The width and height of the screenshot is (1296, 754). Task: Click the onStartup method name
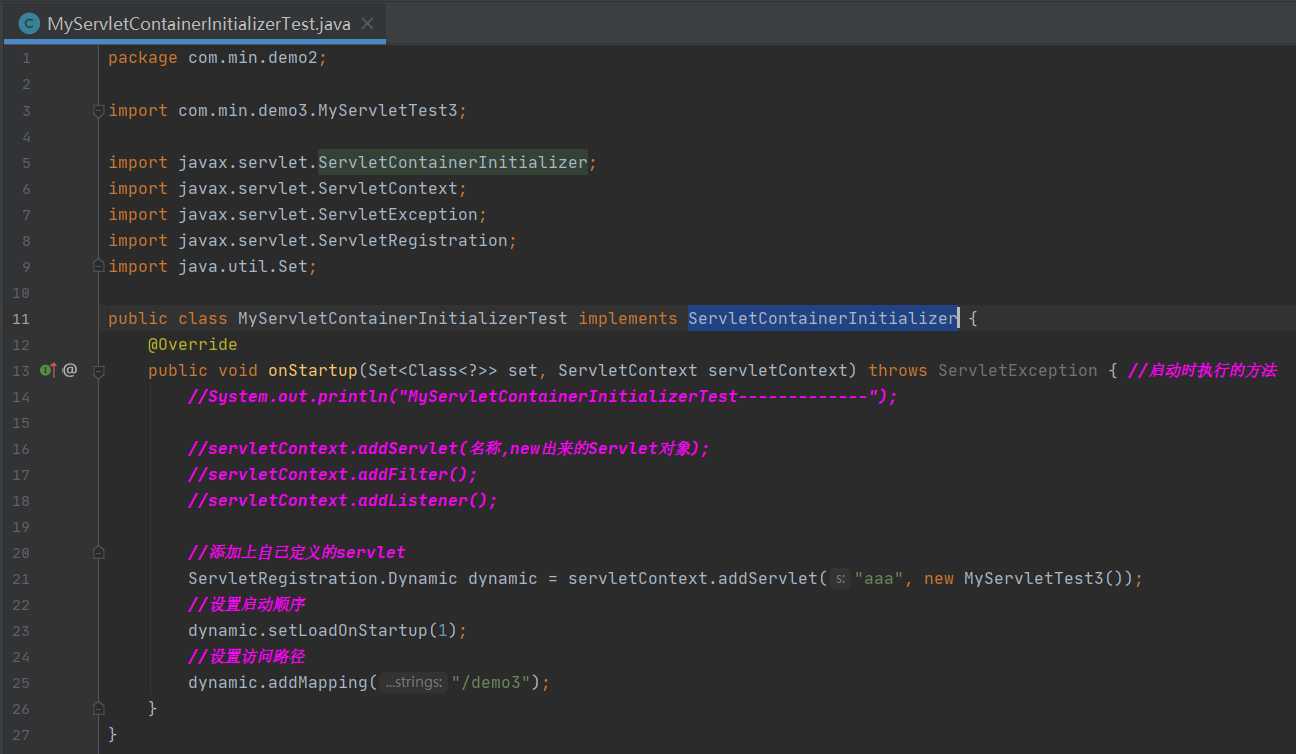click(313, 370)
